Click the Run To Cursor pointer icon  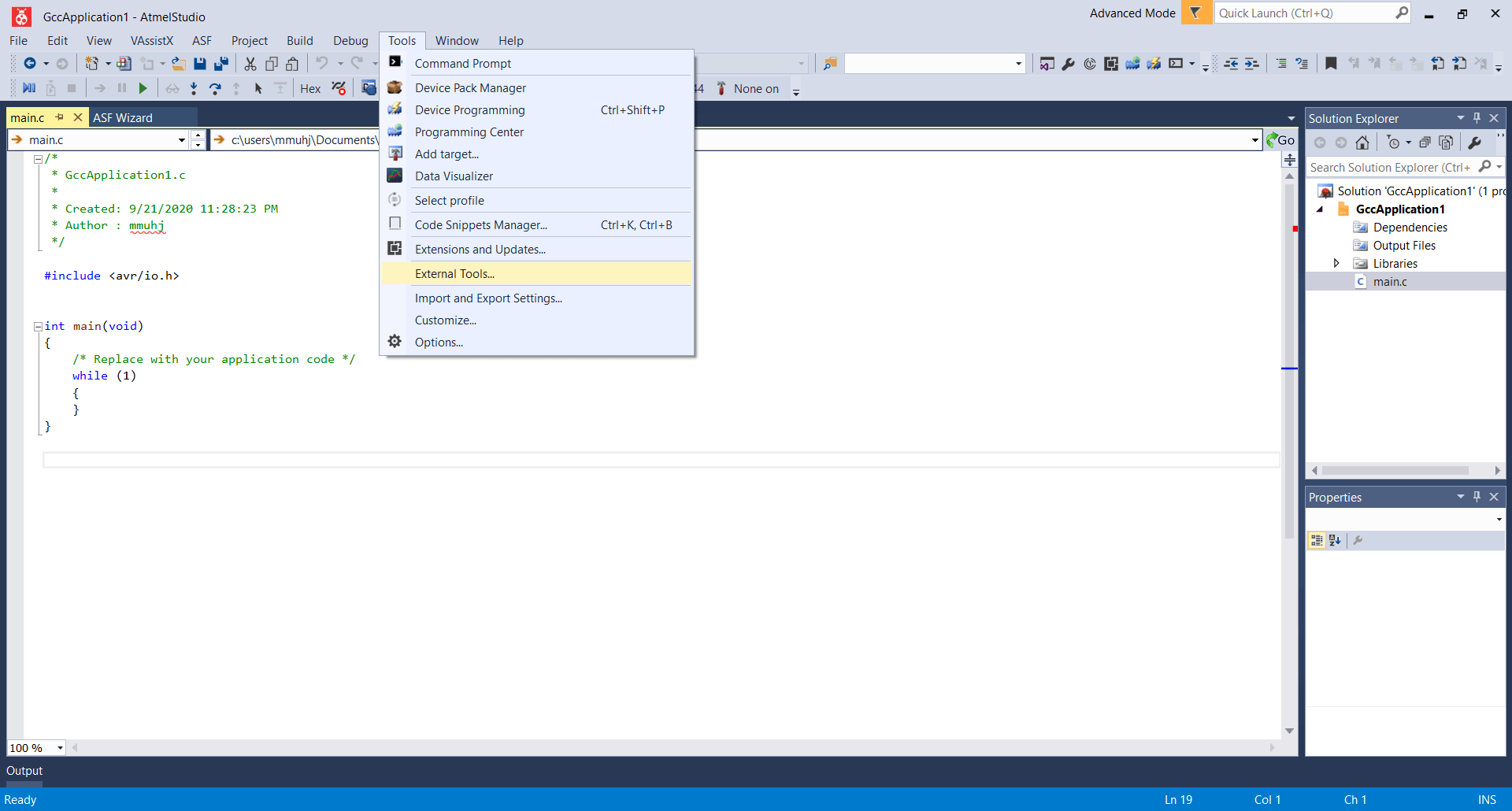(x=258, y=88)
